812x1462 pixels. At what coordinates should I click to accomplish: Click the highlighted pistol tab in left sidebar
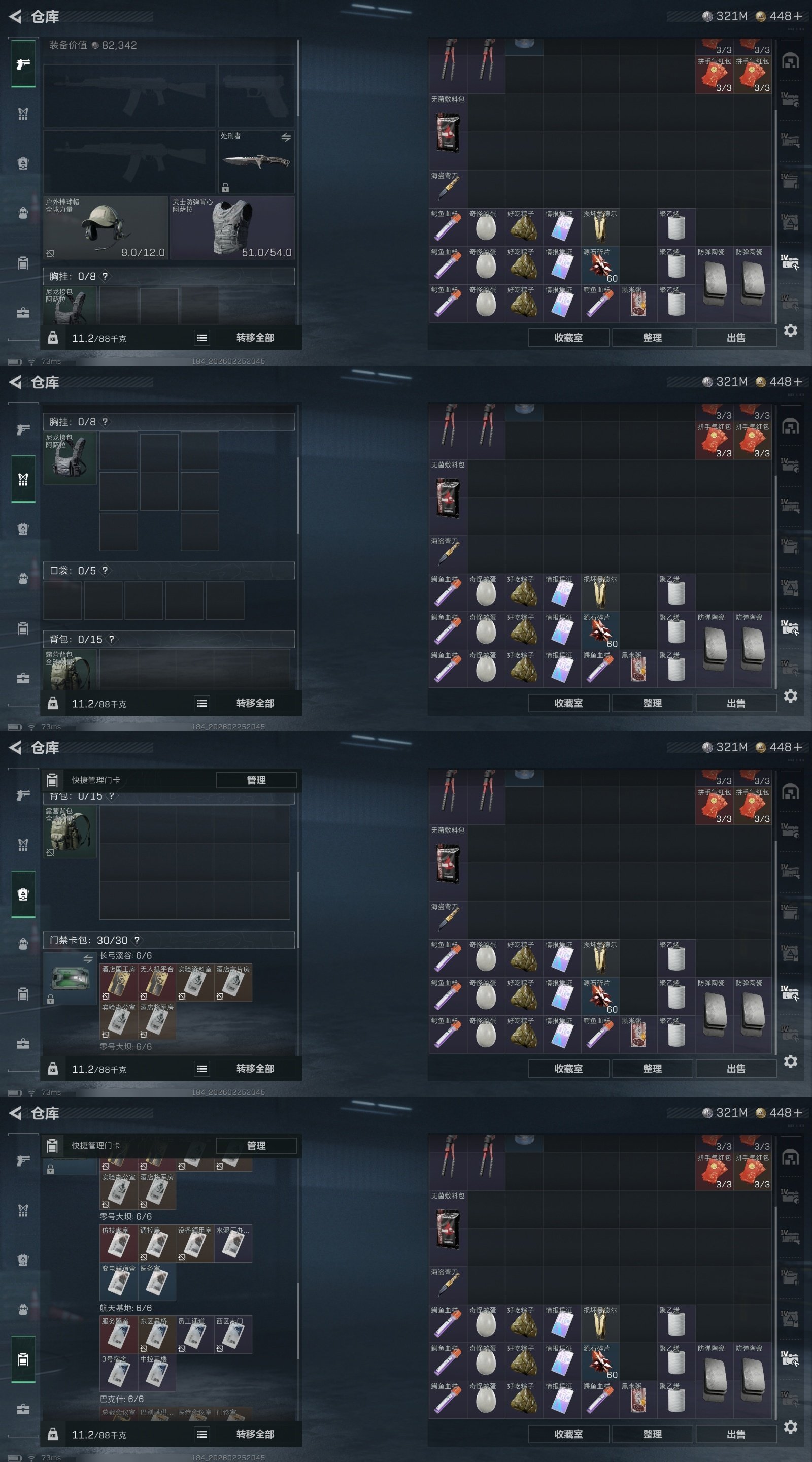click(x=23, y=63)
